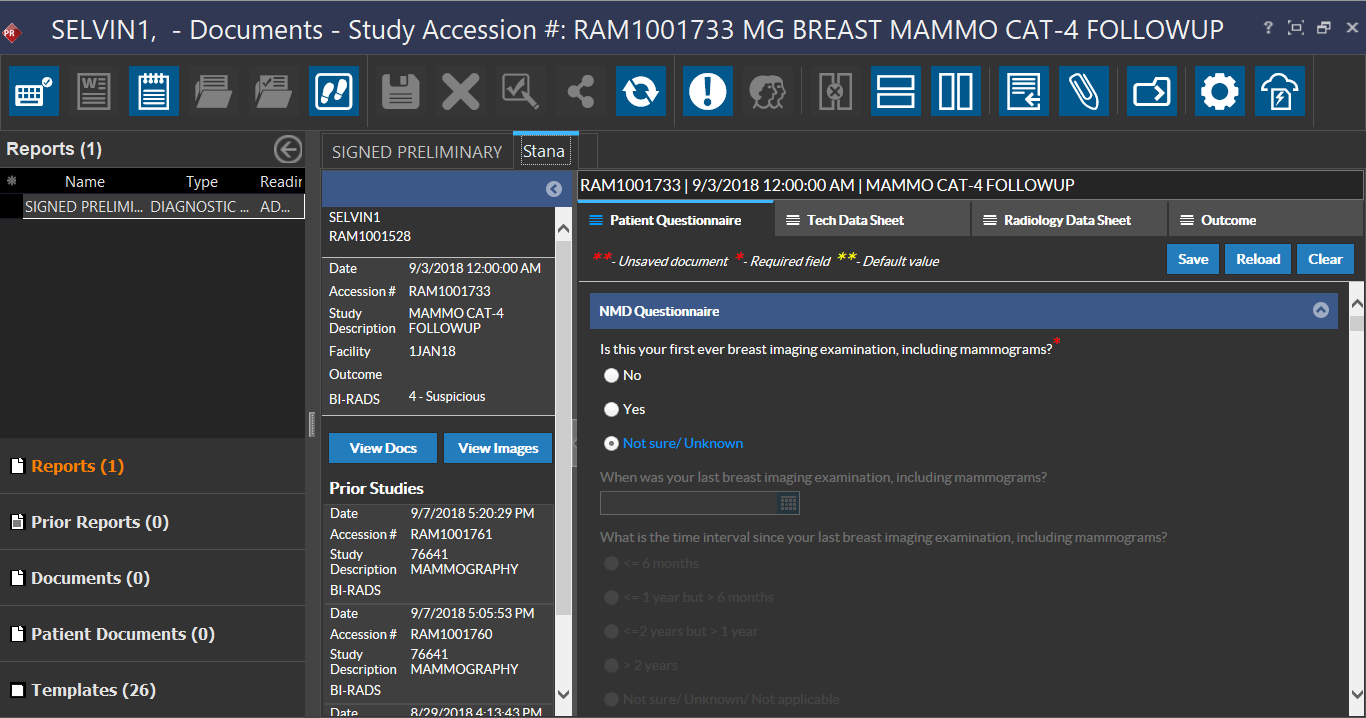This screenshot has height=718, width=1366.
Task: Switch to vertical split layout icon
Action: [955, 91]
